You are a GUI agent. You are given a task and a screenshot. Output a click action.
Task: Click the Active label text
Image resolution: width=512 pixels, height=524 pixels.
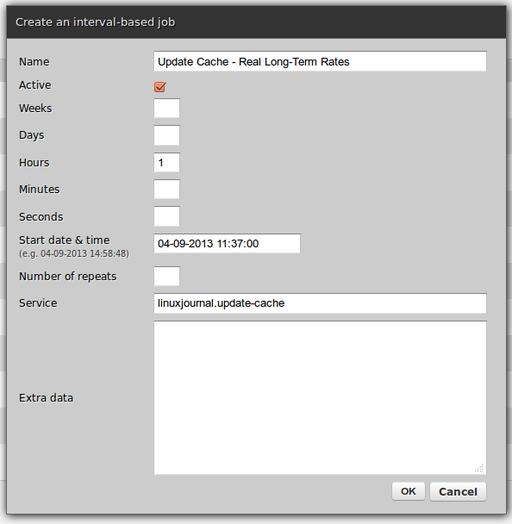tap(35, 85)
